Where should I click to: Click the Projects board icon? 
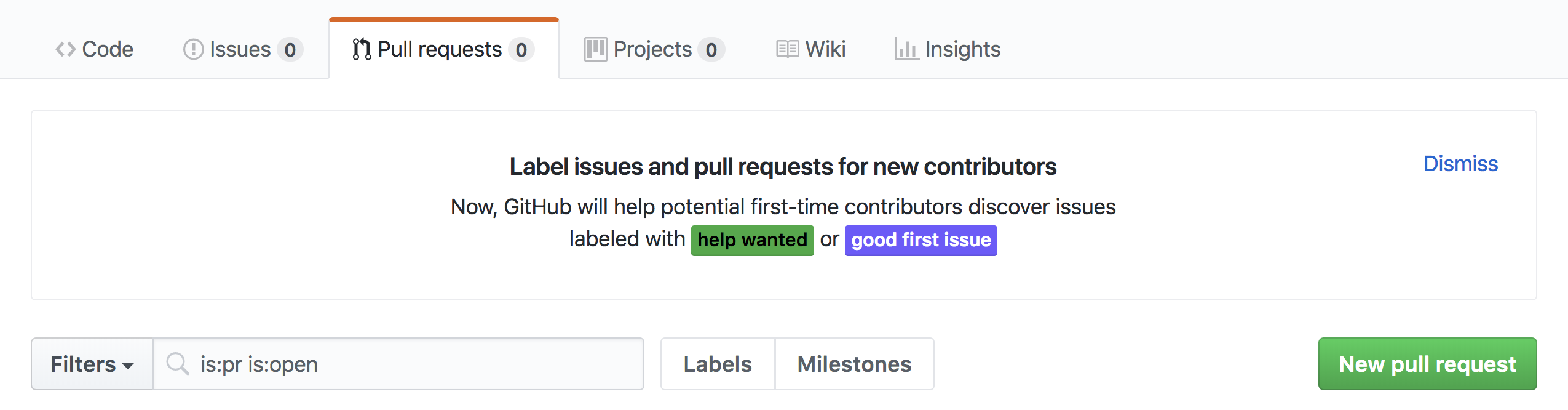(x=595, y=49)
